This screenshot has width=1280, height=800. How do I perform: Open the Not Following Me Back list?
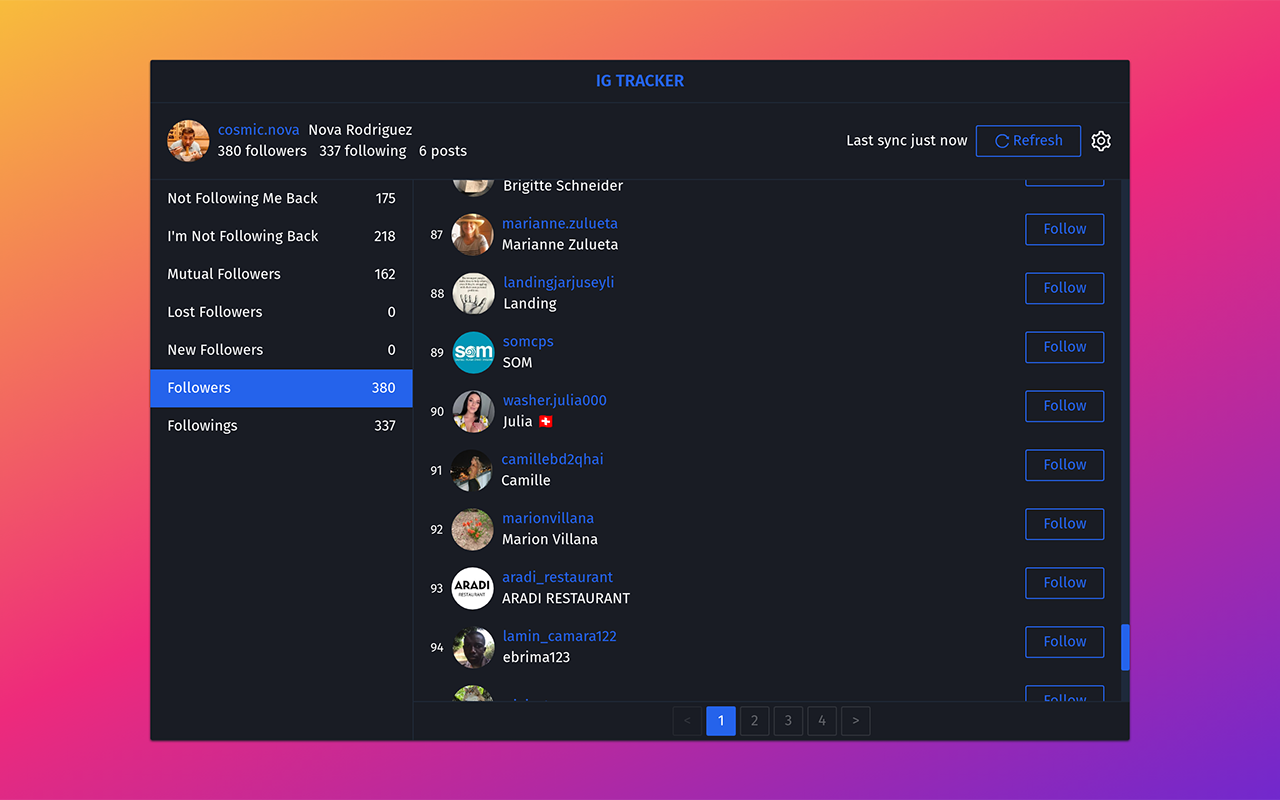[x=280, y=198]
